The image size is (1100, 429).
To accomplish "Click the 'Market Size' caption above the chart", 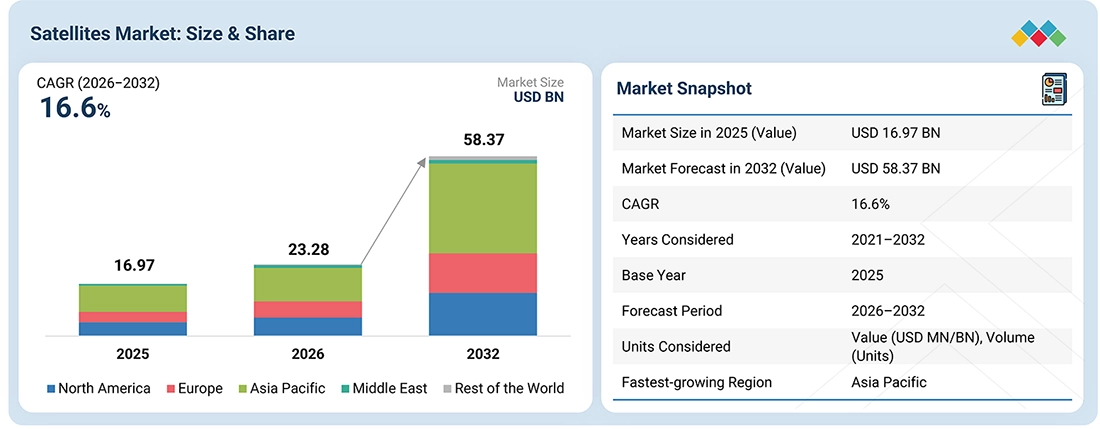I will click(x=530, y=83).
